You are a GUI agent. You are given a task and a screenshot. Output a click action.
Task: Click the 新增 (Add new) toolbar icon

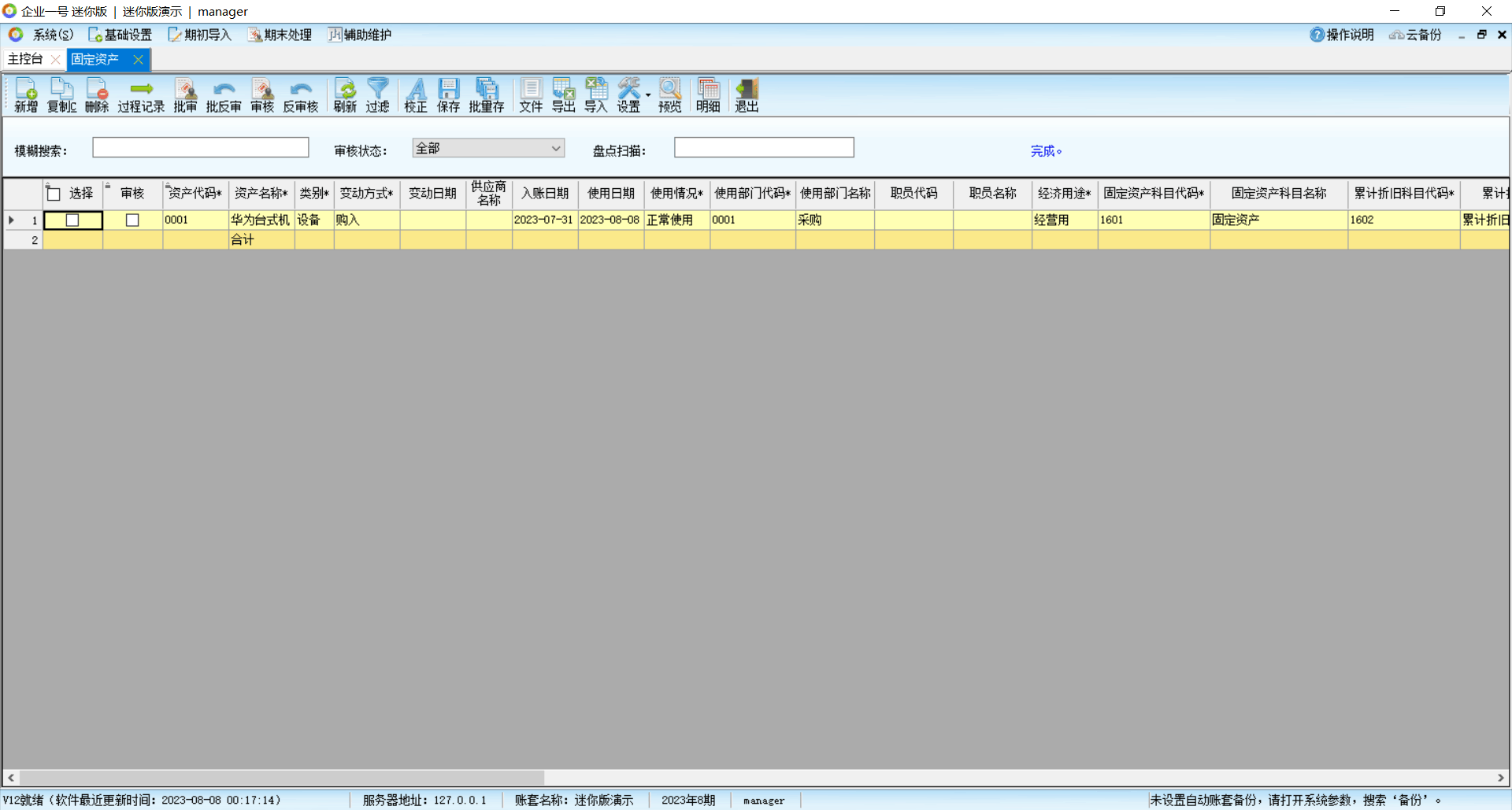(x=25, y=95)
